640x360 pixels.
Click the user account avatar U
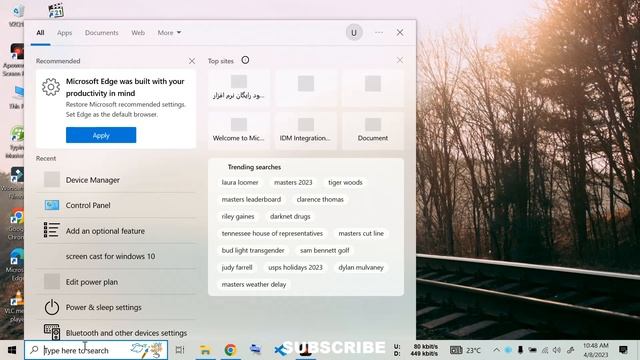(x=354, y=32)
